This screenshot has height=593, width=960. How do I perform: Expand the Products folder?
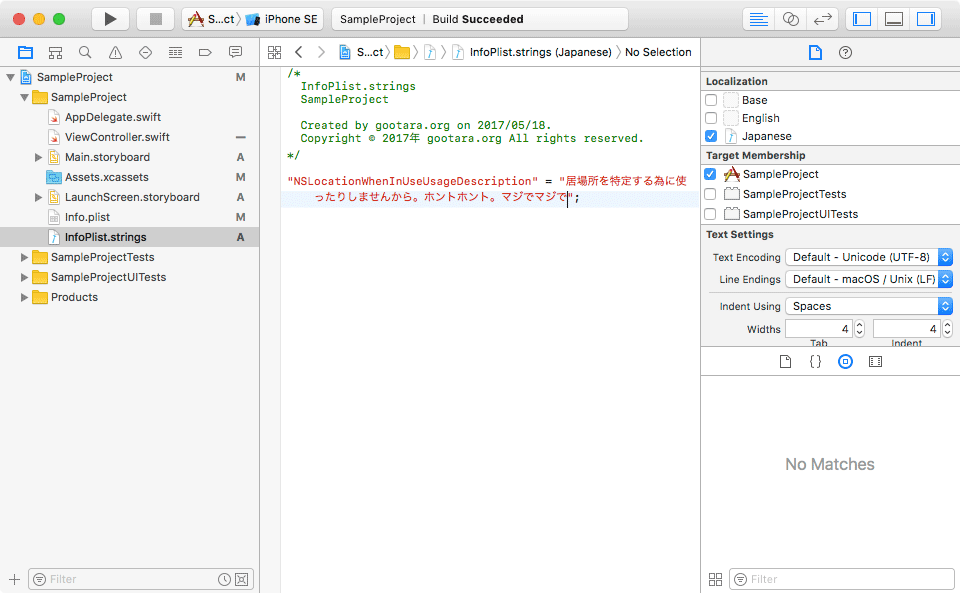pos(24,297)
